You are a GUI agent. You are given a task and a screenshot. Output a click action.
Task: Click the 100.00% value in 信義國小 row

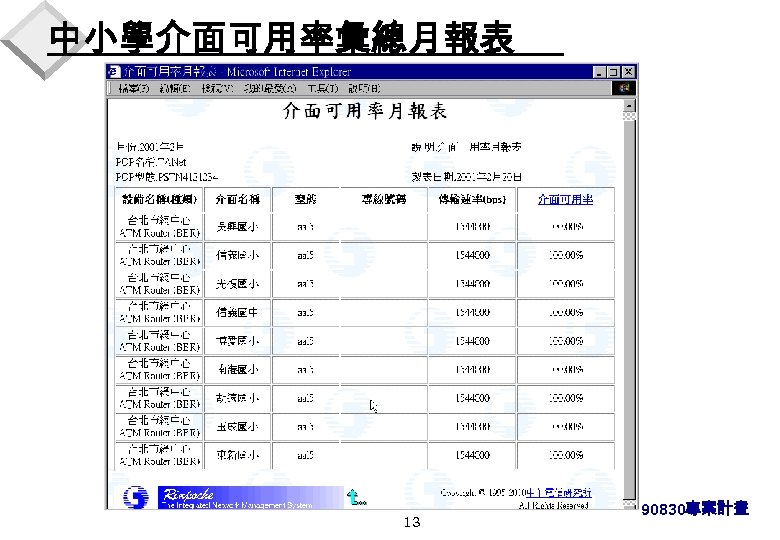click(x=566, y=256)
